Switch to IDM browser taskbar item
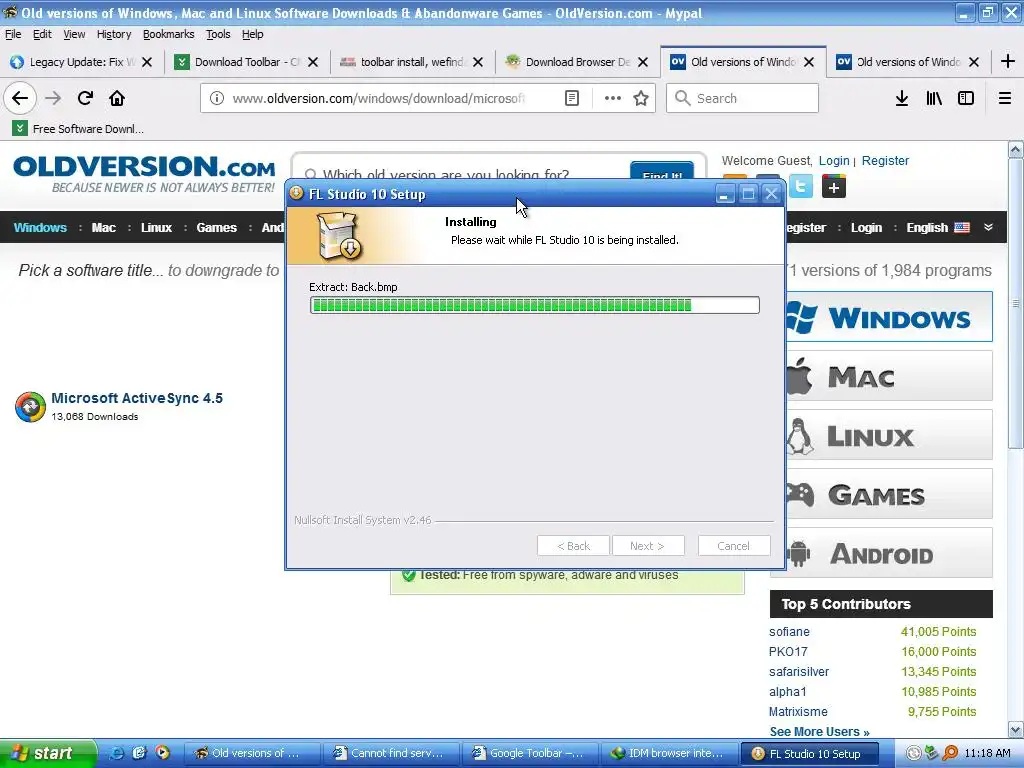The image size is (1024, 768). (x=668, y=753)
